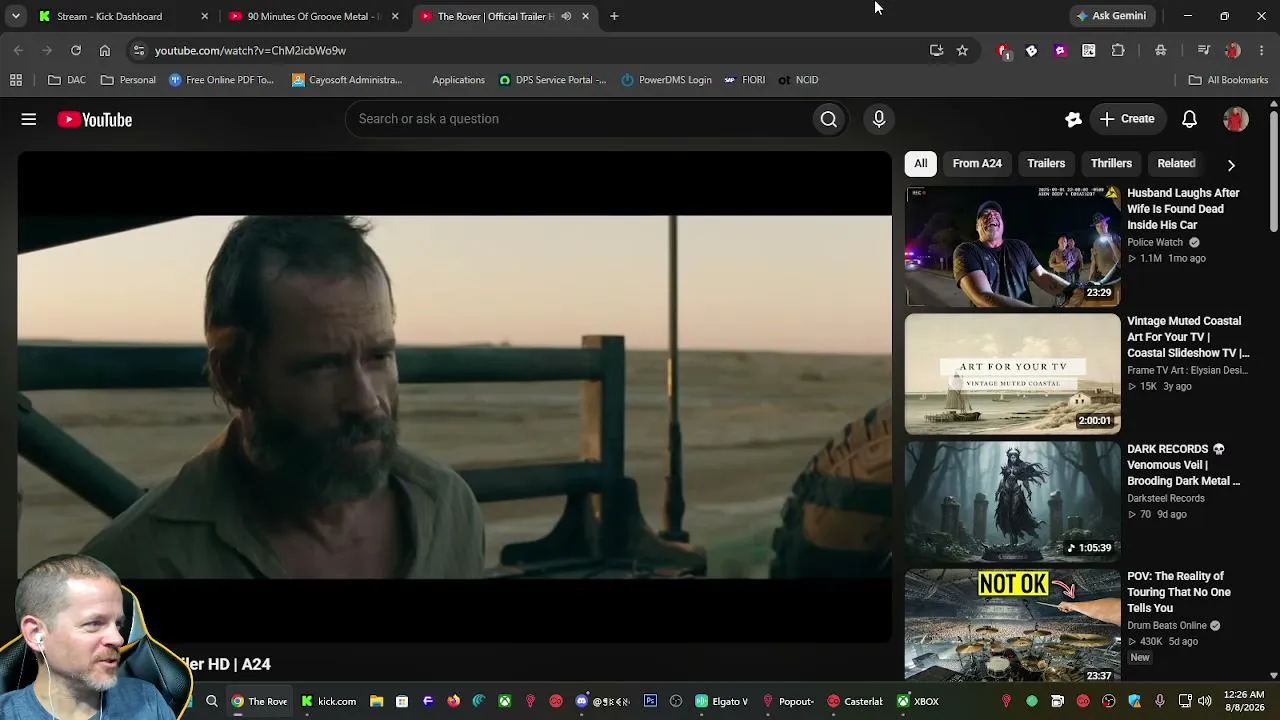Open the media controls icon in toolbar
The image size is (1280, 720).
pyautogui.click(x=1204, y=50)
